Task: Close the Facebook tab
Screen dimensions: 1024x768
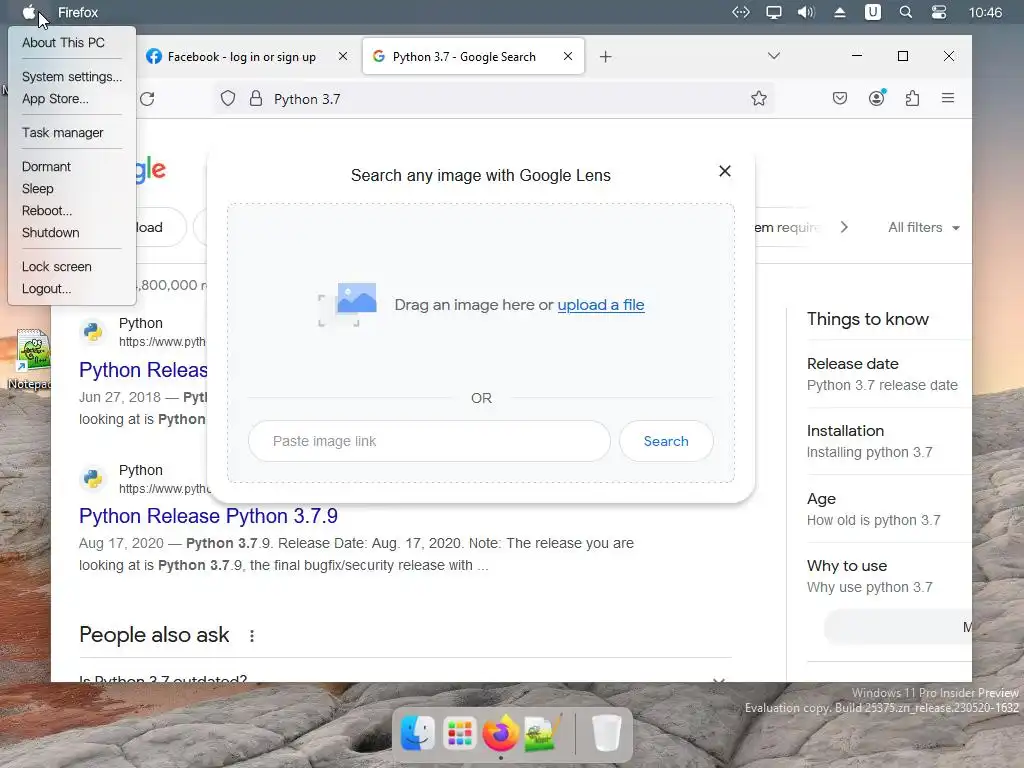Action: tap(343, 56)
